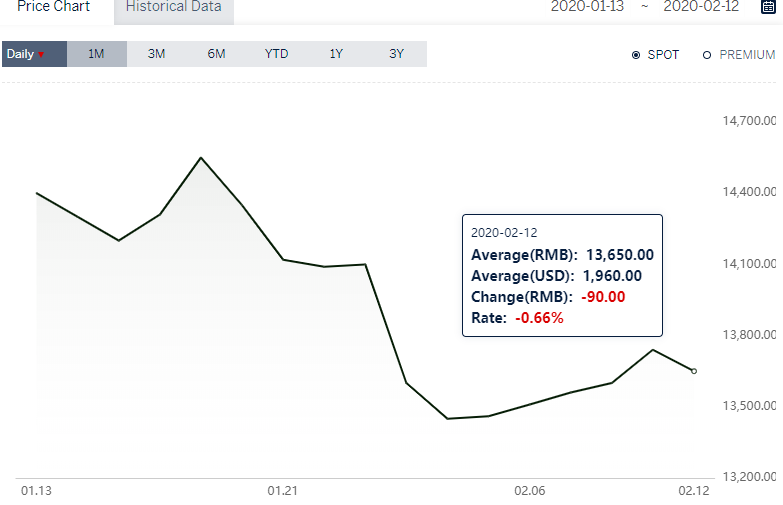Select the PREMIUM radio button
This screenshot has width=783, height=505.
[707, 55]
